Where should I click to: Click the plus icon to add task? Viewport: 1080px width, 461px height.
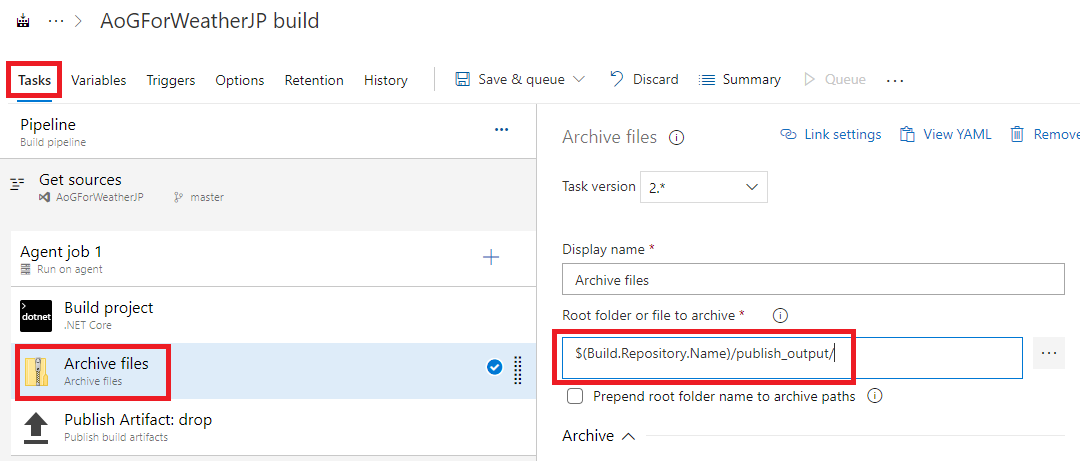point(490,258)
